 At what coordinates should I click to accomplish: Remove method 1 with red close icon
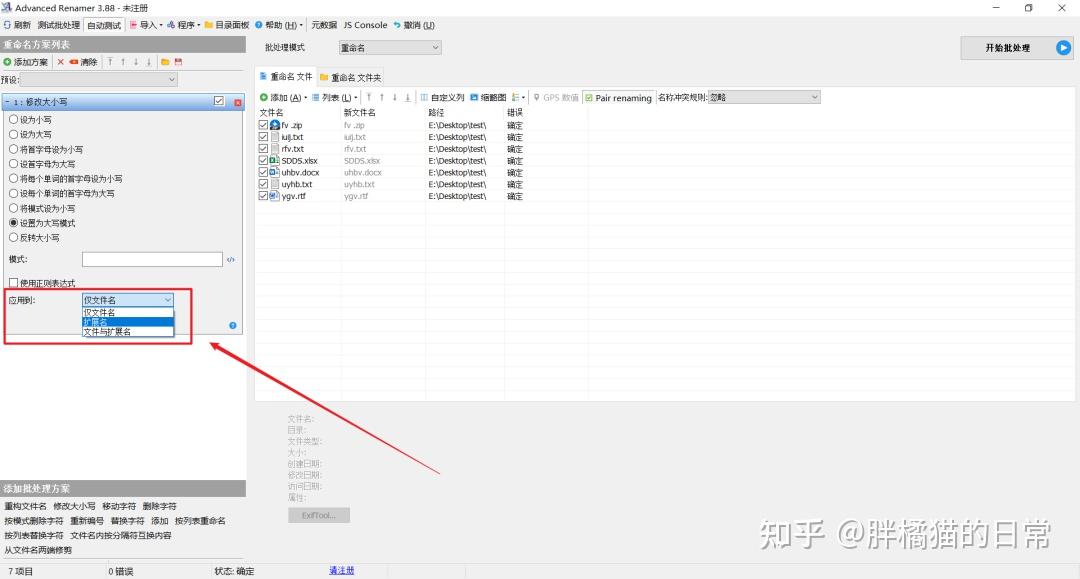[238, 102]
